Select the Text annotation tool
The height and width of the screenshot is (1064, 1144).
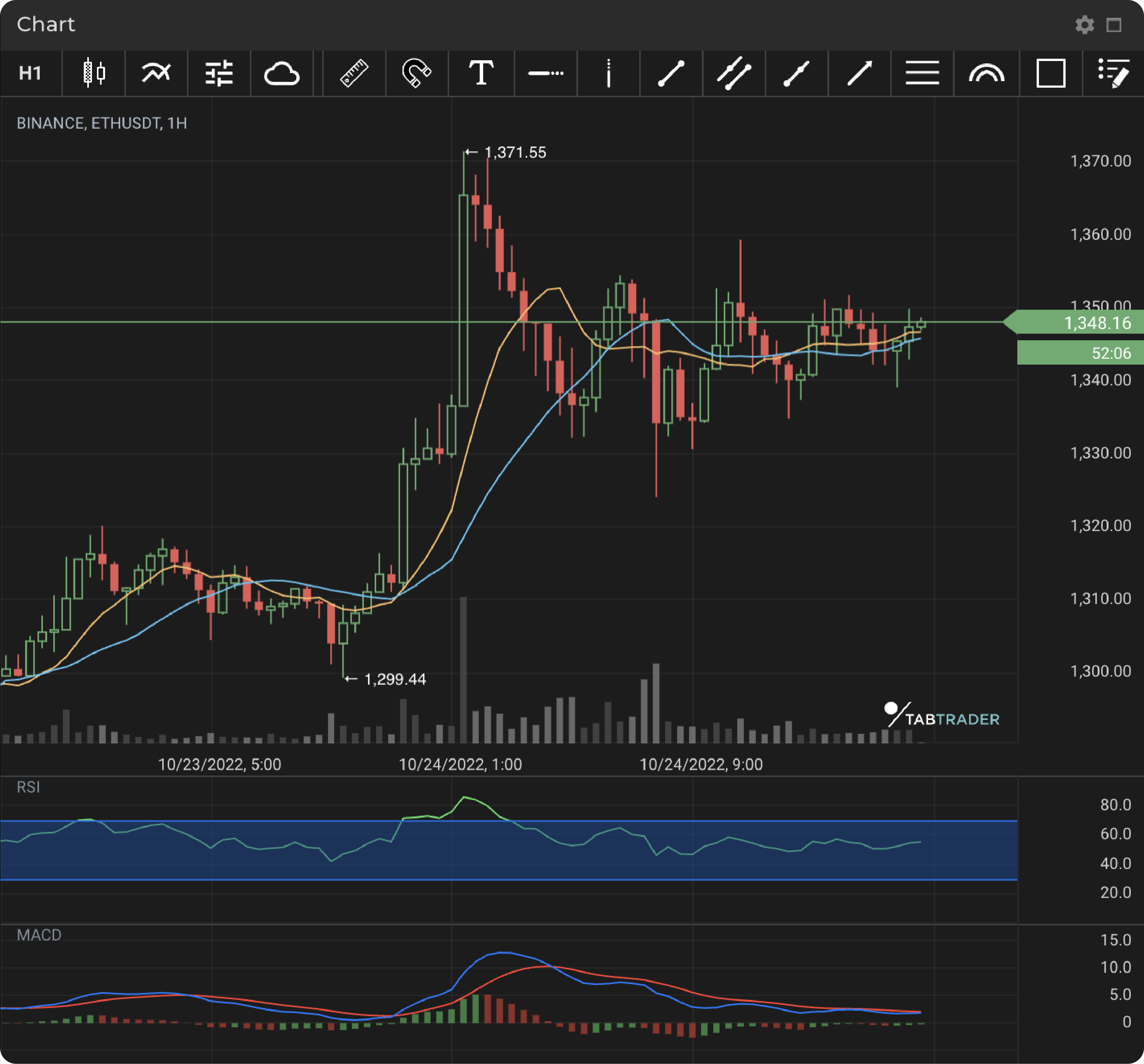point(481,73)
